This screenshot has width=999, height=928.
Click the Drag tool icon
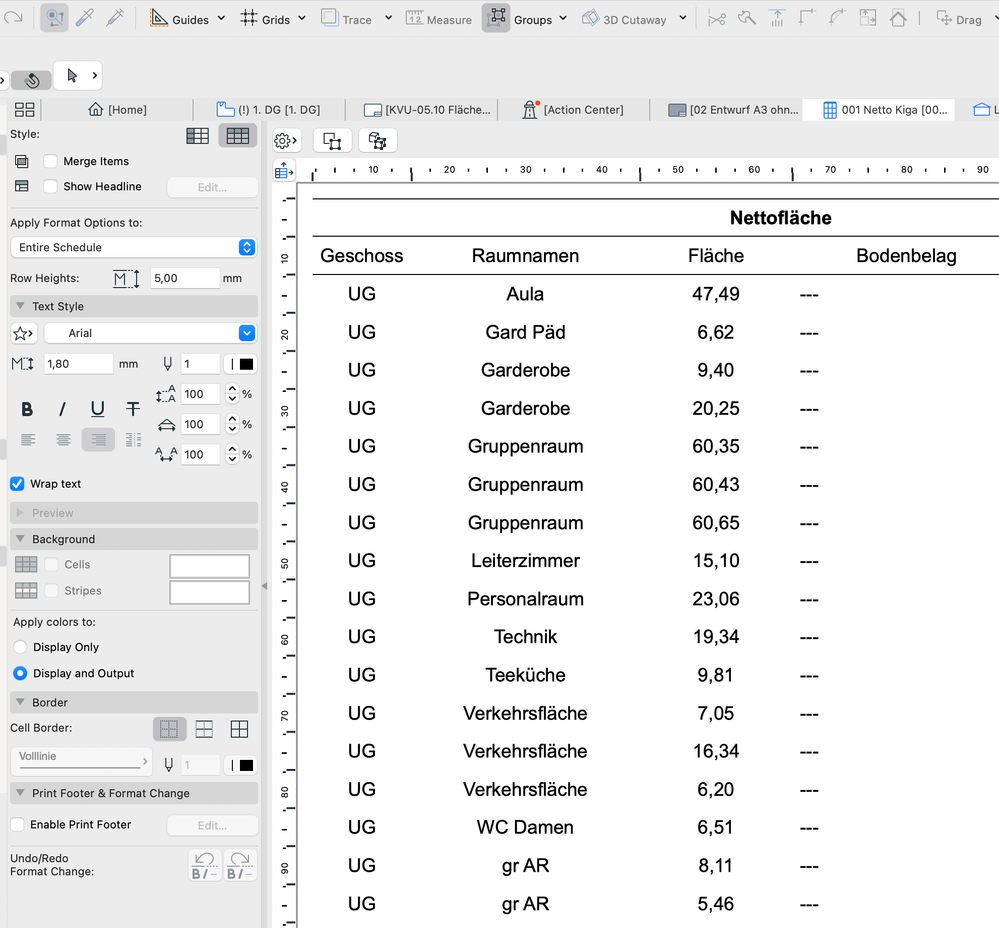[944, 18]
